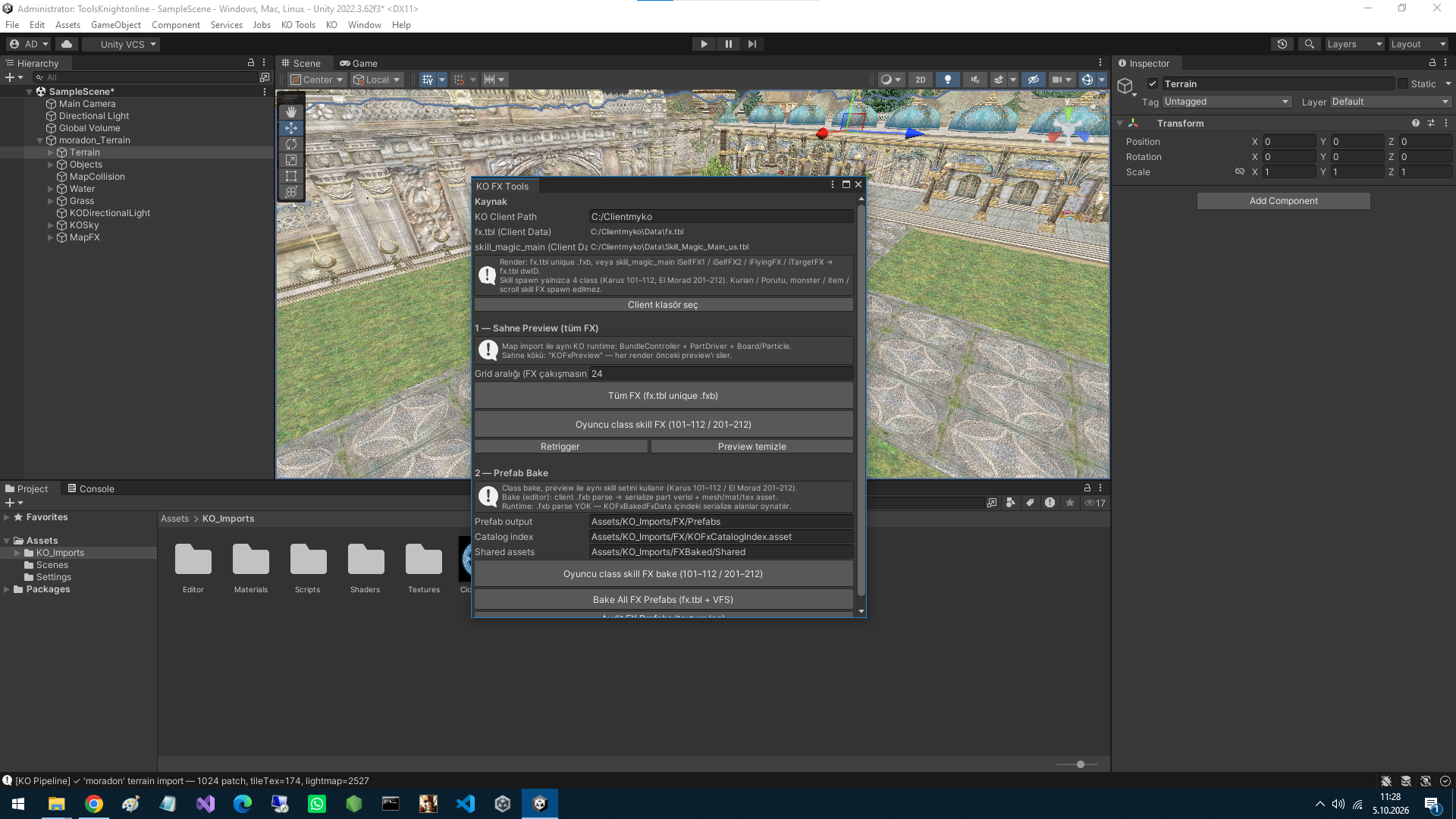The image size is (1456, 819).
Task: Click the Client klasör seç button
Action: click(664, 305)
